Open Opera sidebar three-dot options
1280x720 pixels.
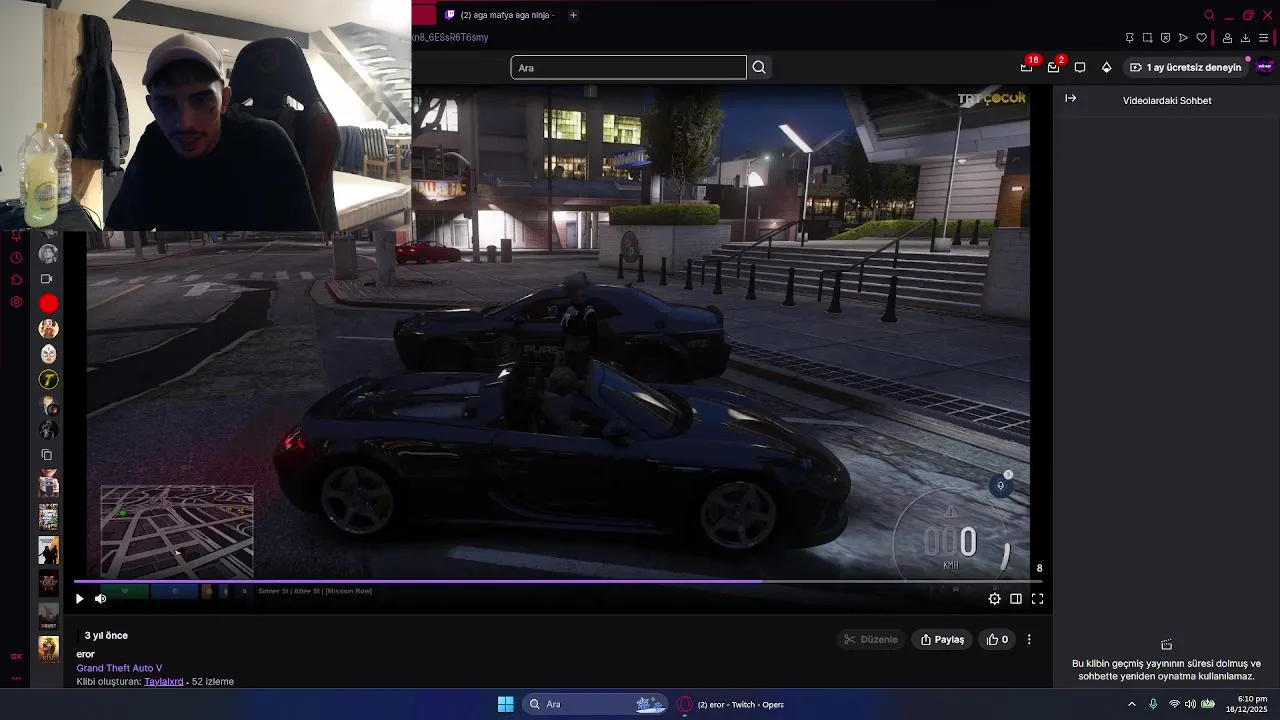coord(16,678)
